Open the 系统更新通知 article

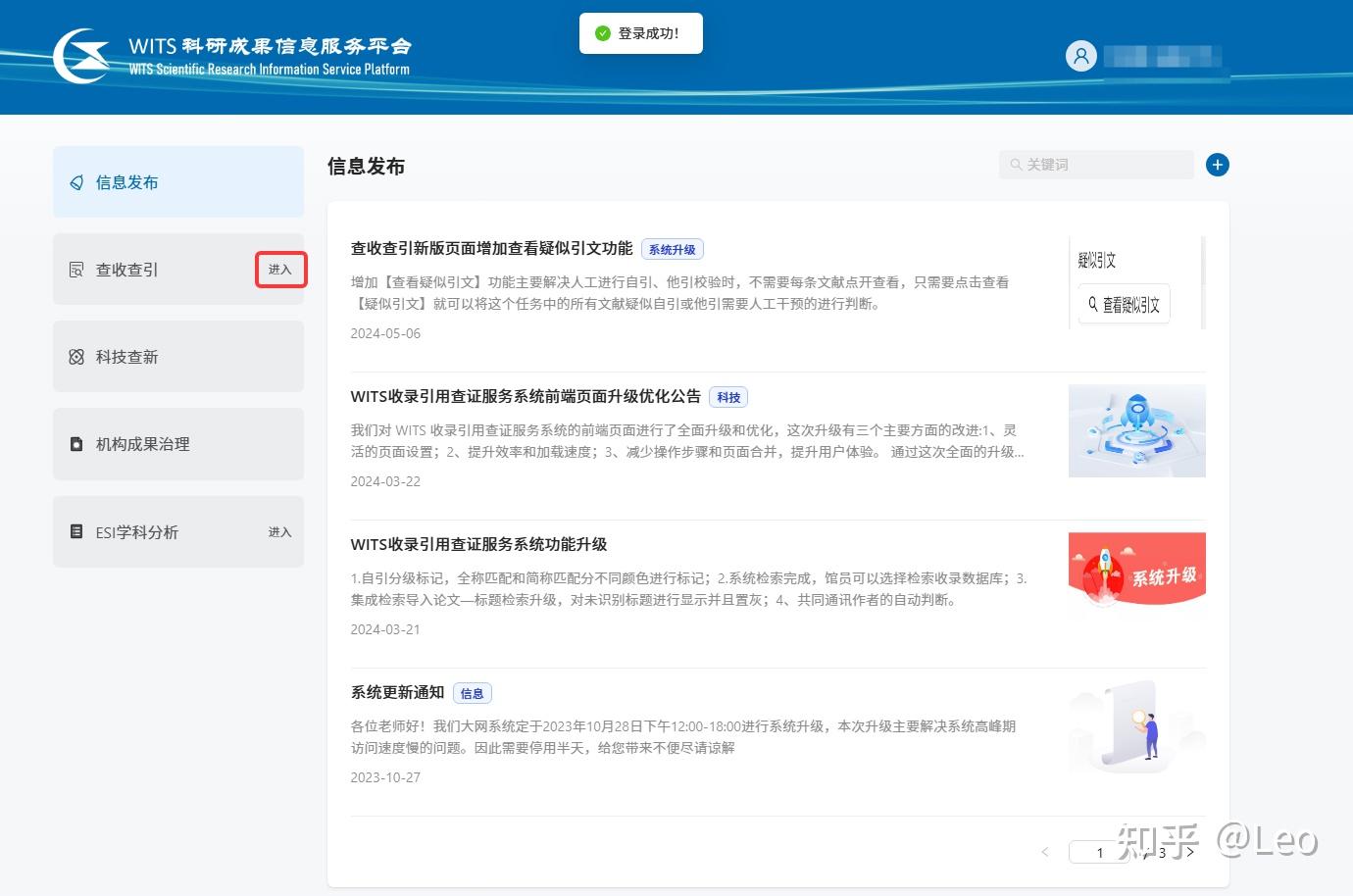[x=396, y=692]
